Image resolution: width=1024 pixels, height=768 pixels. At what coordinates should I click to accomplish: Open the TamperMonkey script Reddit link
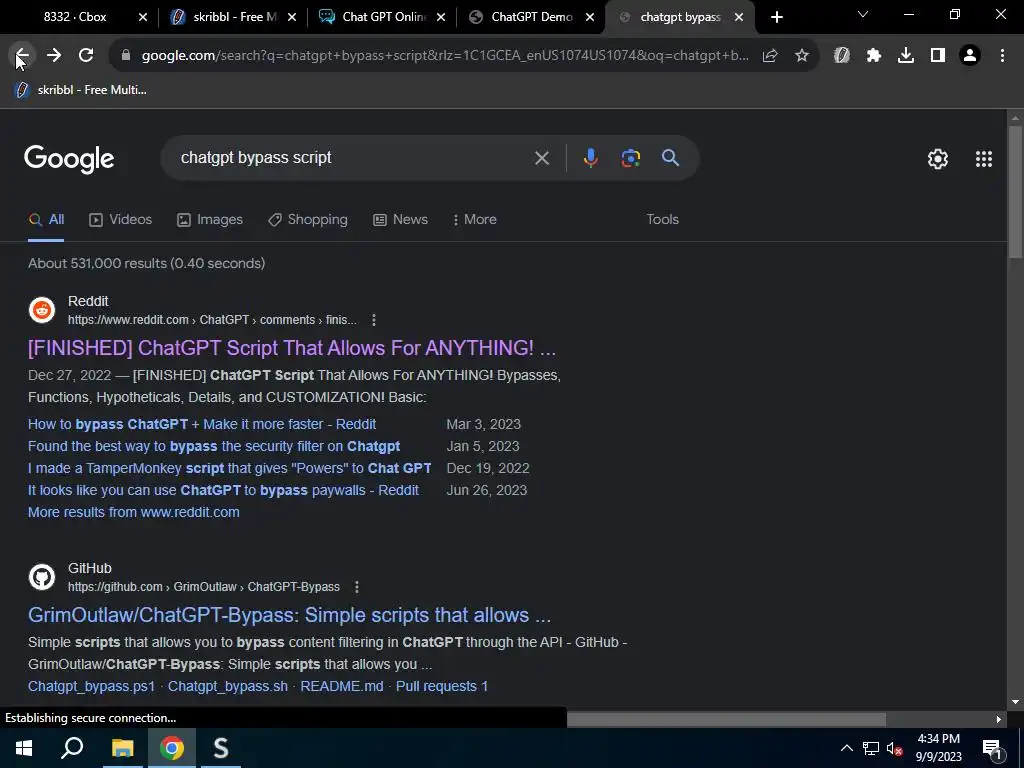coord(229,468)
